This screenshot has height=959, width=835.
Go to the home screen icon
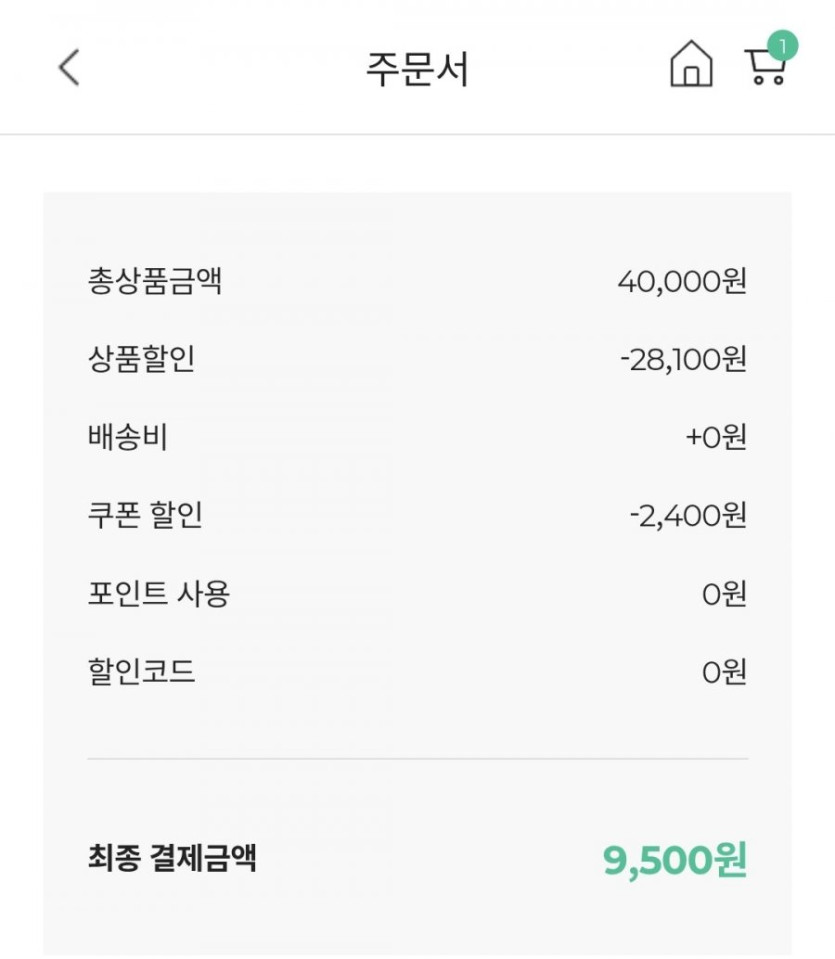691,65
